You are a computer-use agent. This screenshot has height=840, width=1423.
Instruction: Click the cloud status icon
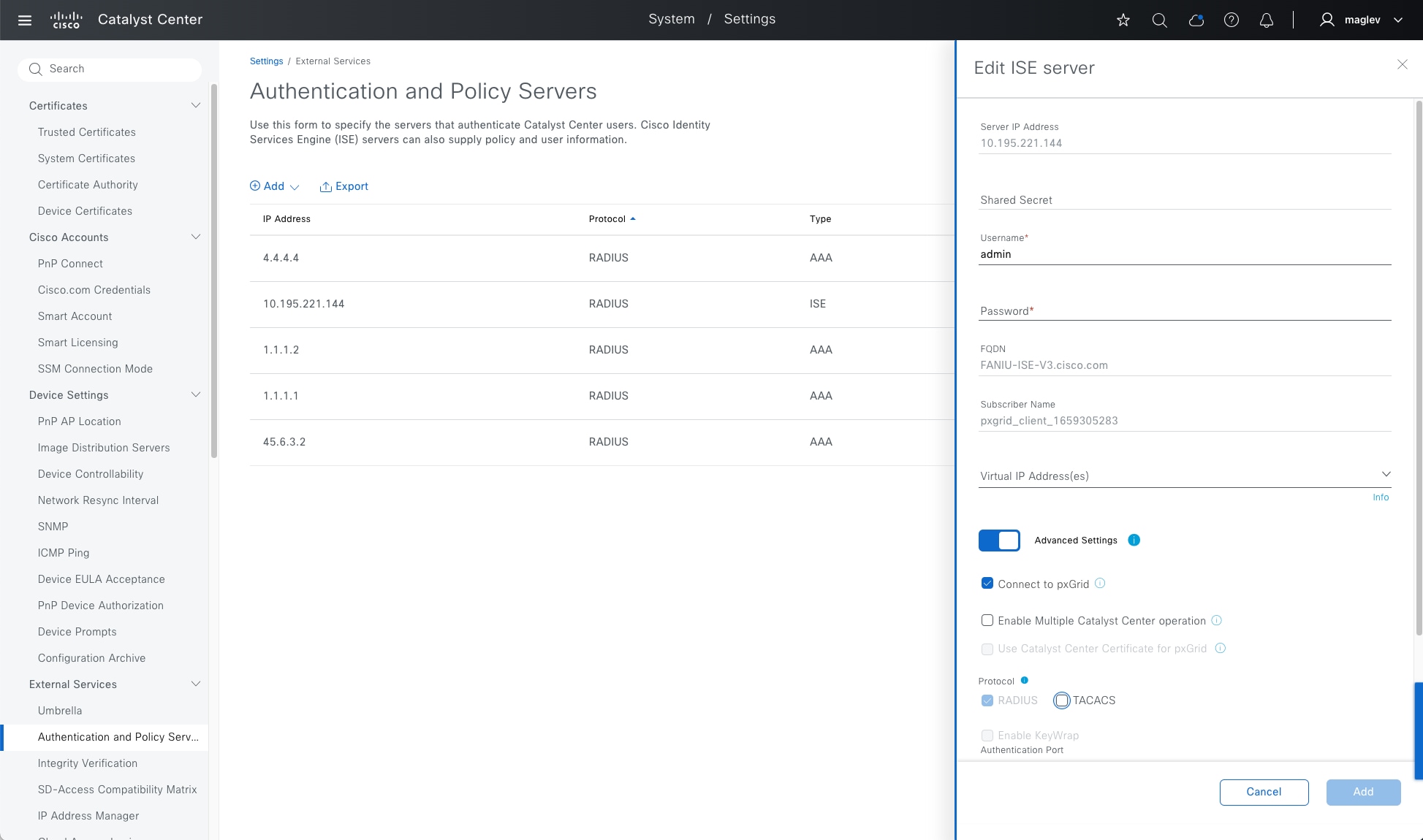[x=1196, y=20]
